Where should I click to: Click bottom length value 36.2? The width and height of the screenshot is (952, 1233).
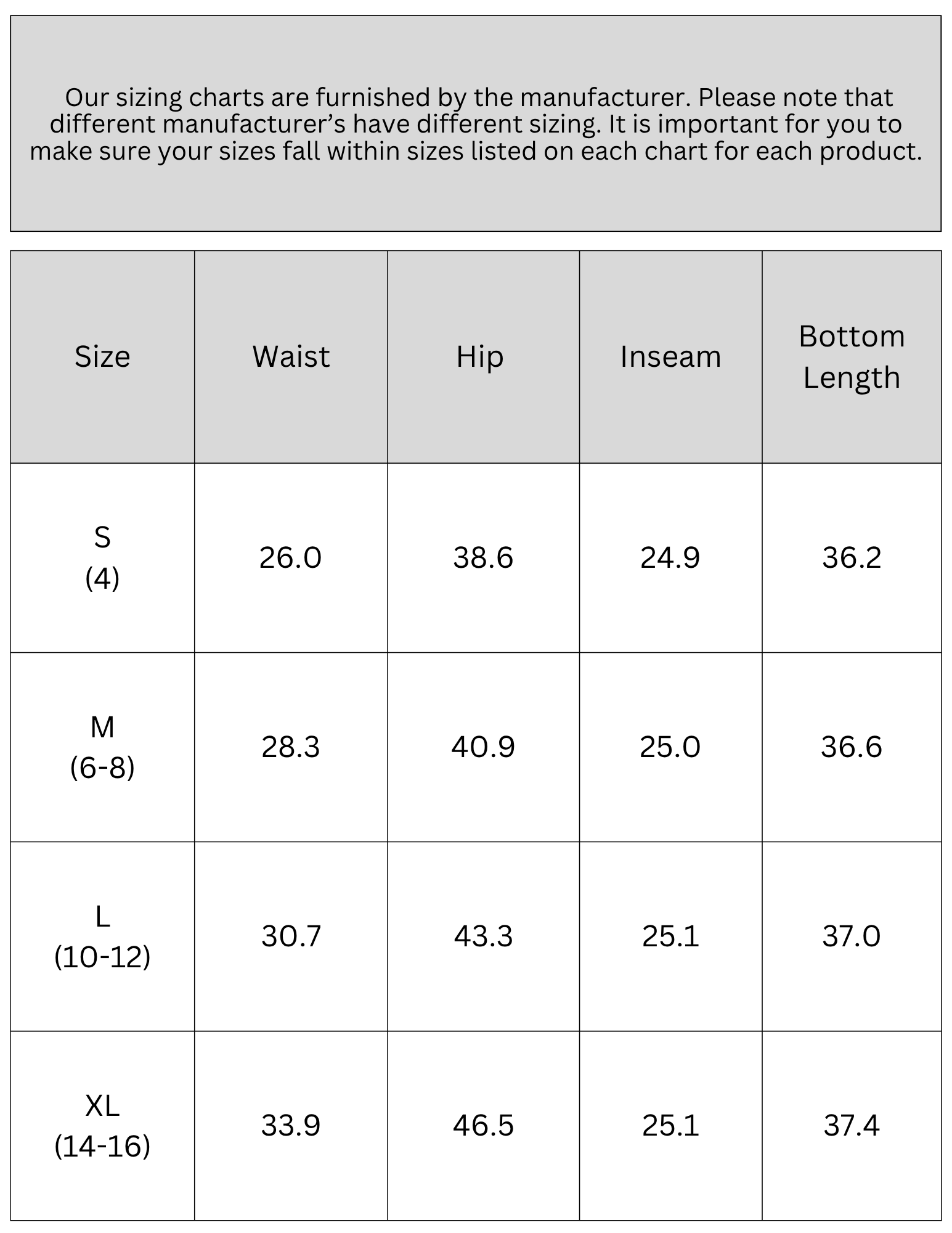[x=852, y=557]
